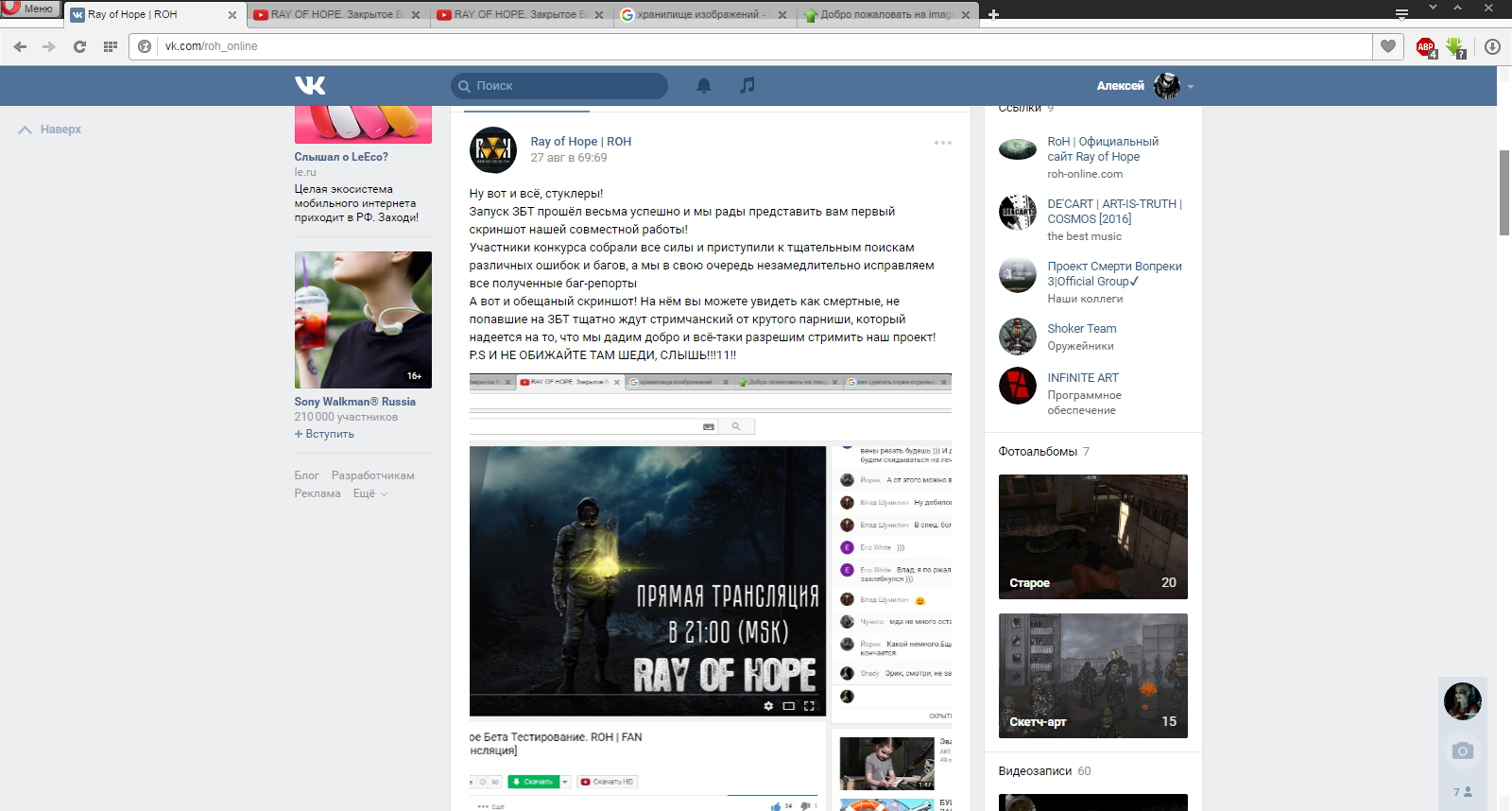Open the Разработчикам footer link
The height and width of the screenshot is (811, 1512).
click(372, 475)
